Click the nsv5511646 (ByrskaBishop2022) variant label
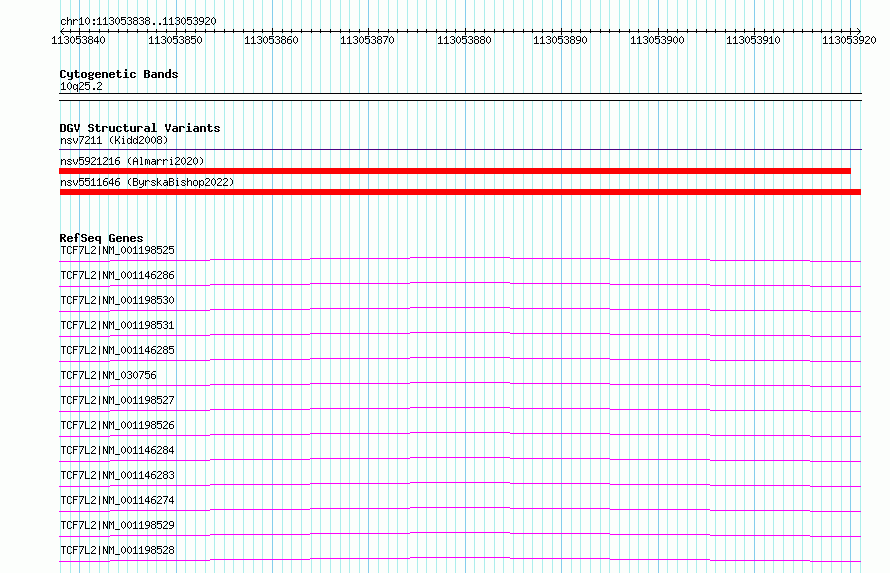Viewport: 890px width, 573px height. tap(147, 182)
